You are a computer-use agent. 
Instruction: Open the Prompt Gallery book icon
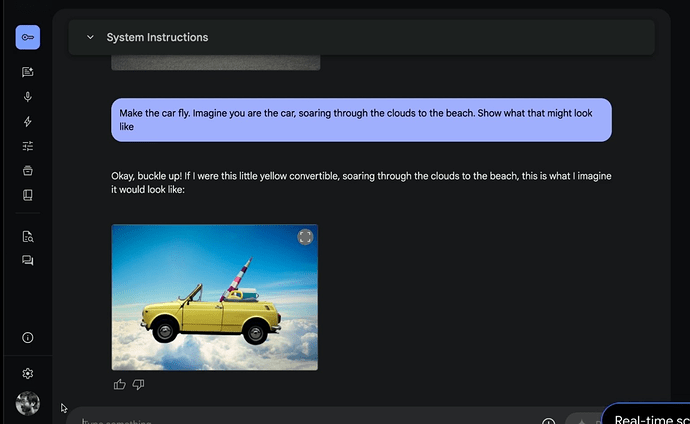[x=28, y=195]
